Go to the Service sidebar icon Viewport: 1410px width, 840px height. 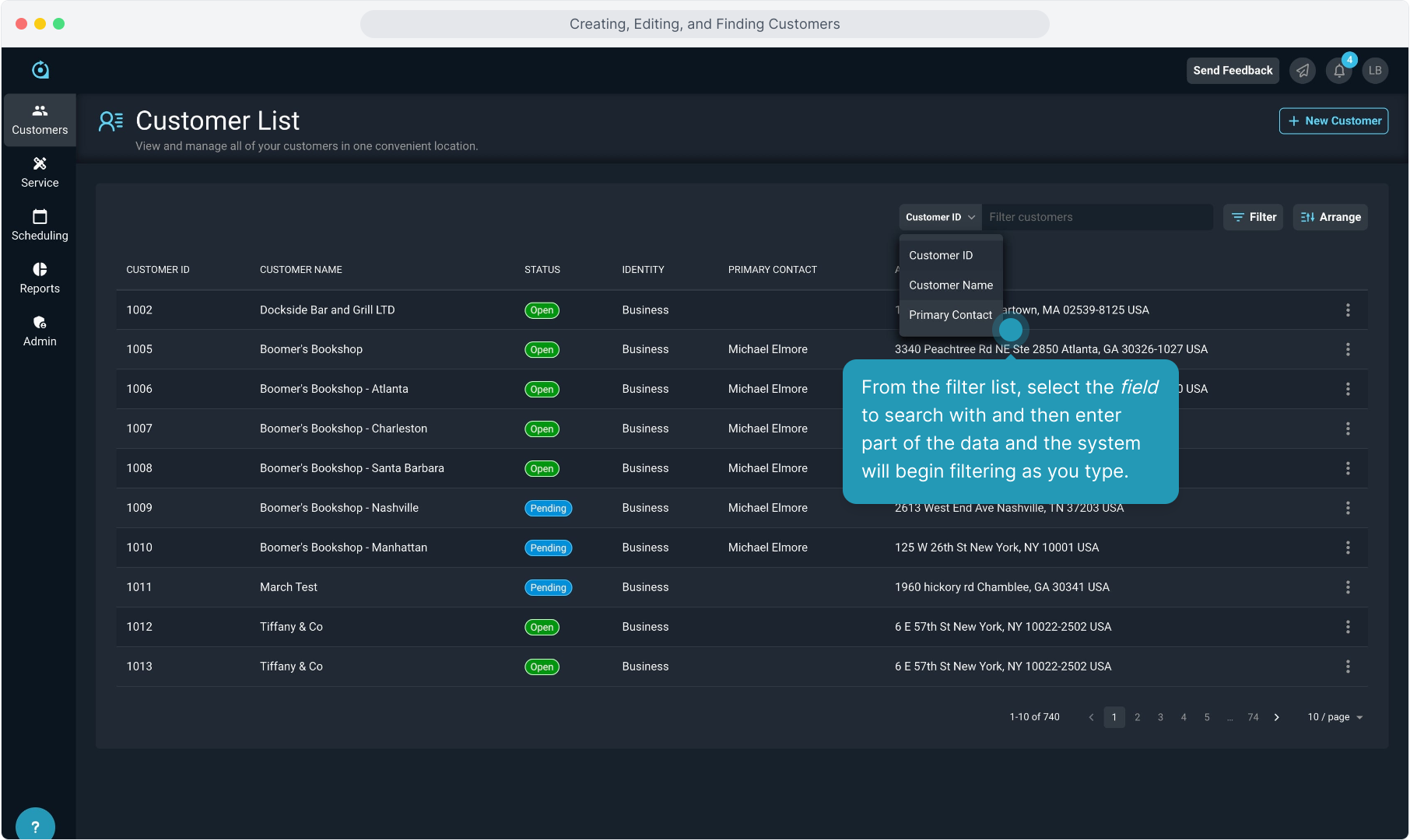[x=40, y=173]
